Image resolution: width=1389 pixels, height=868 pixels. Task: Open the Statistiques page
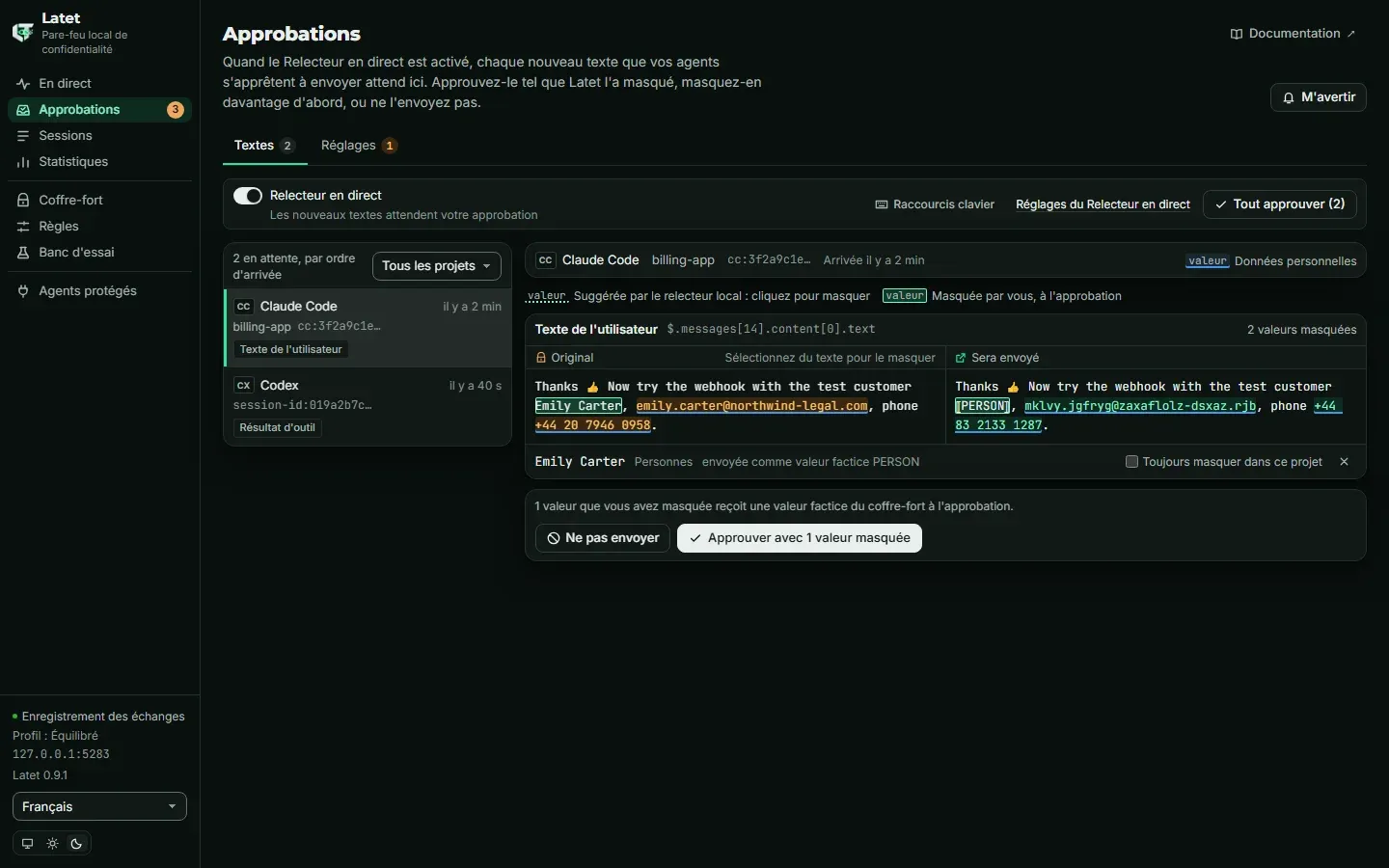point(99,162)
